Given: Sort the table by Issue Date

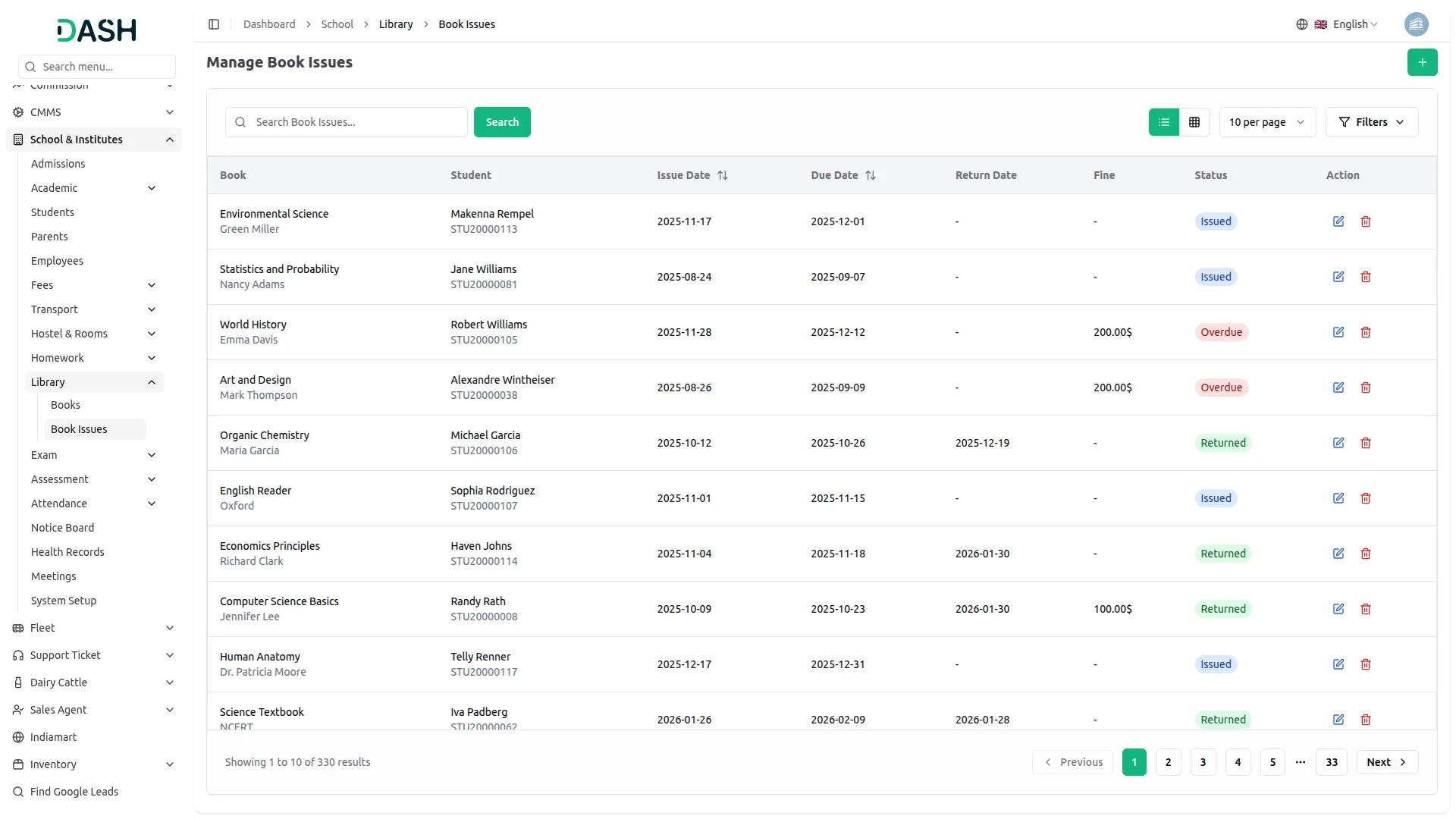Looking at the screenshot, I should pyautogui.click(x=722, y=175).
